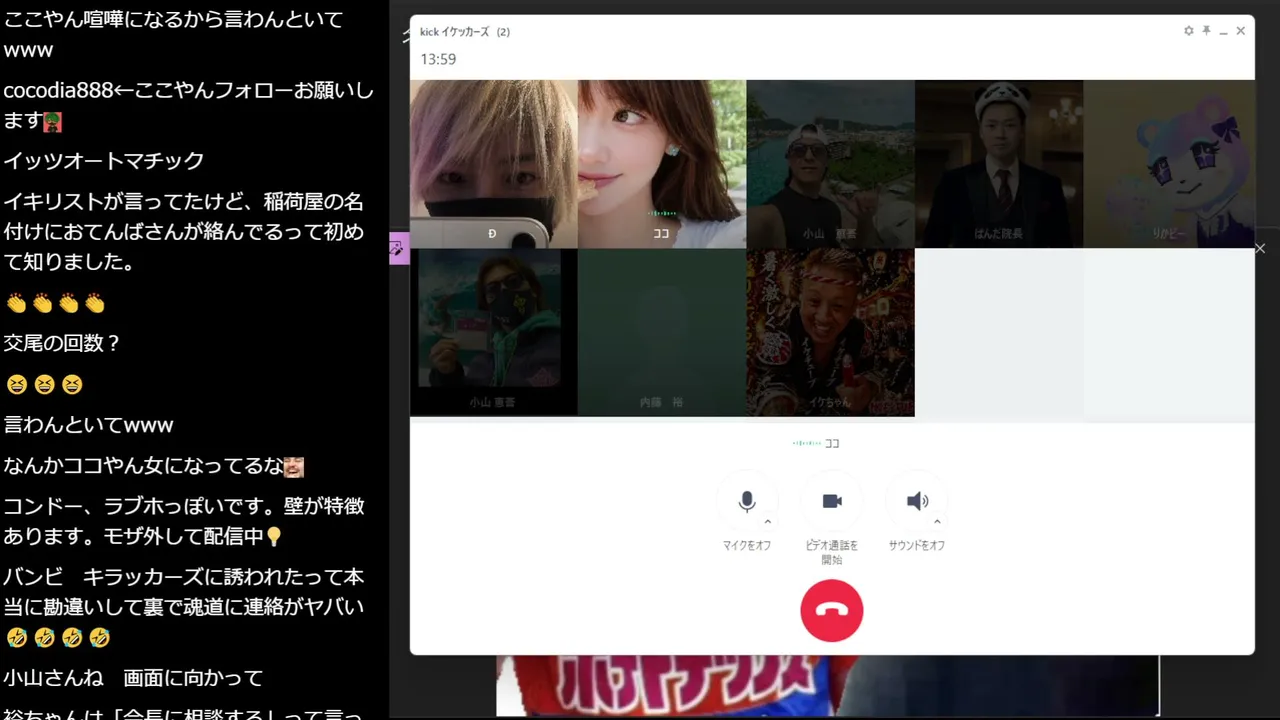Select the ぱんだ院長 participant tile
This screenshot has height=720, width=1280.
pos(999,164)
